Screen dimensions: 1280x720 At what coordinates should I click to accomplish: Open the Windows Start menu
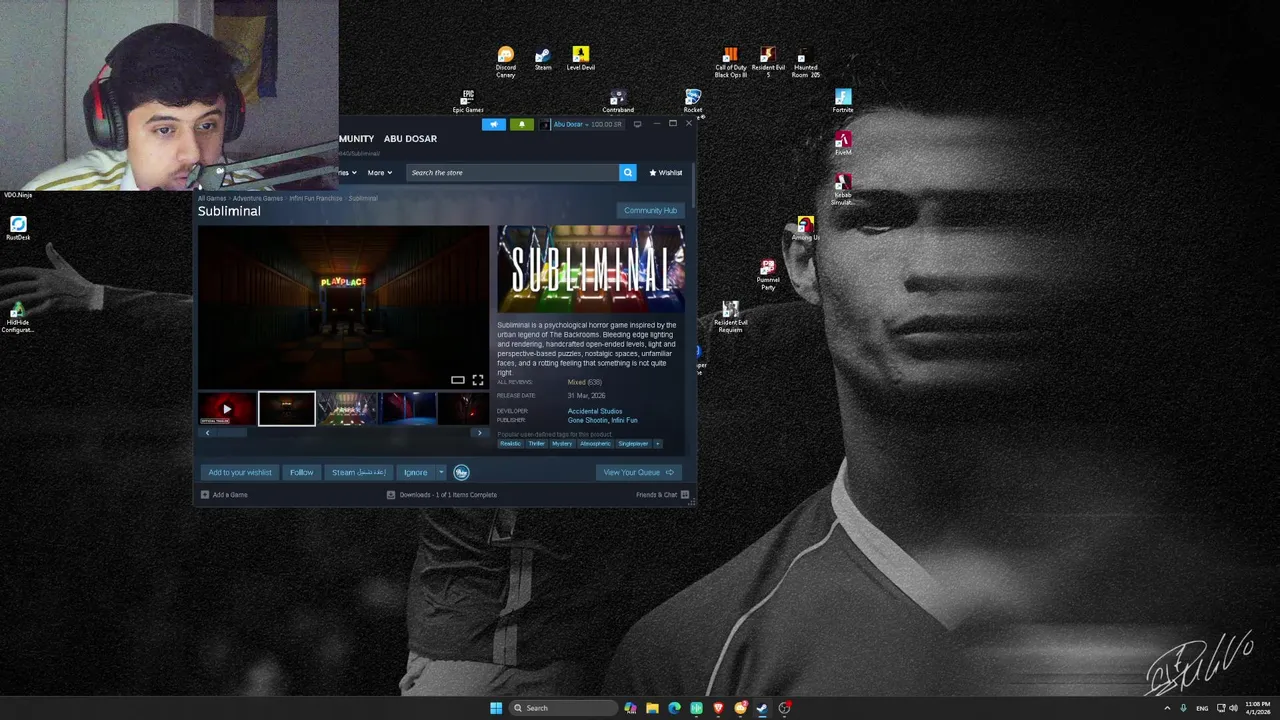[x=496, y=708]
